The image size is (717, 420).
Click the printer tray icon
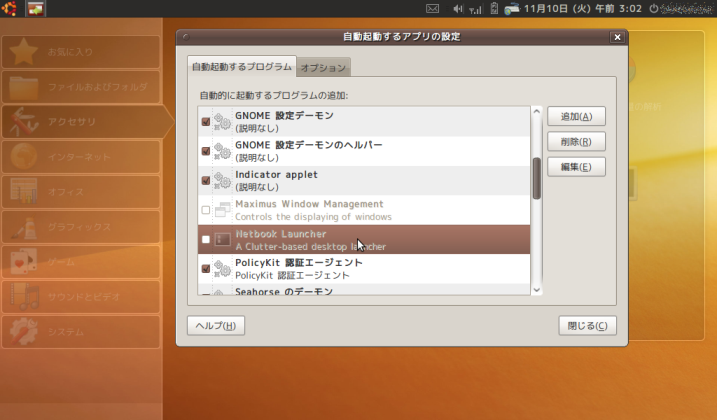click(x=512, y=9)
